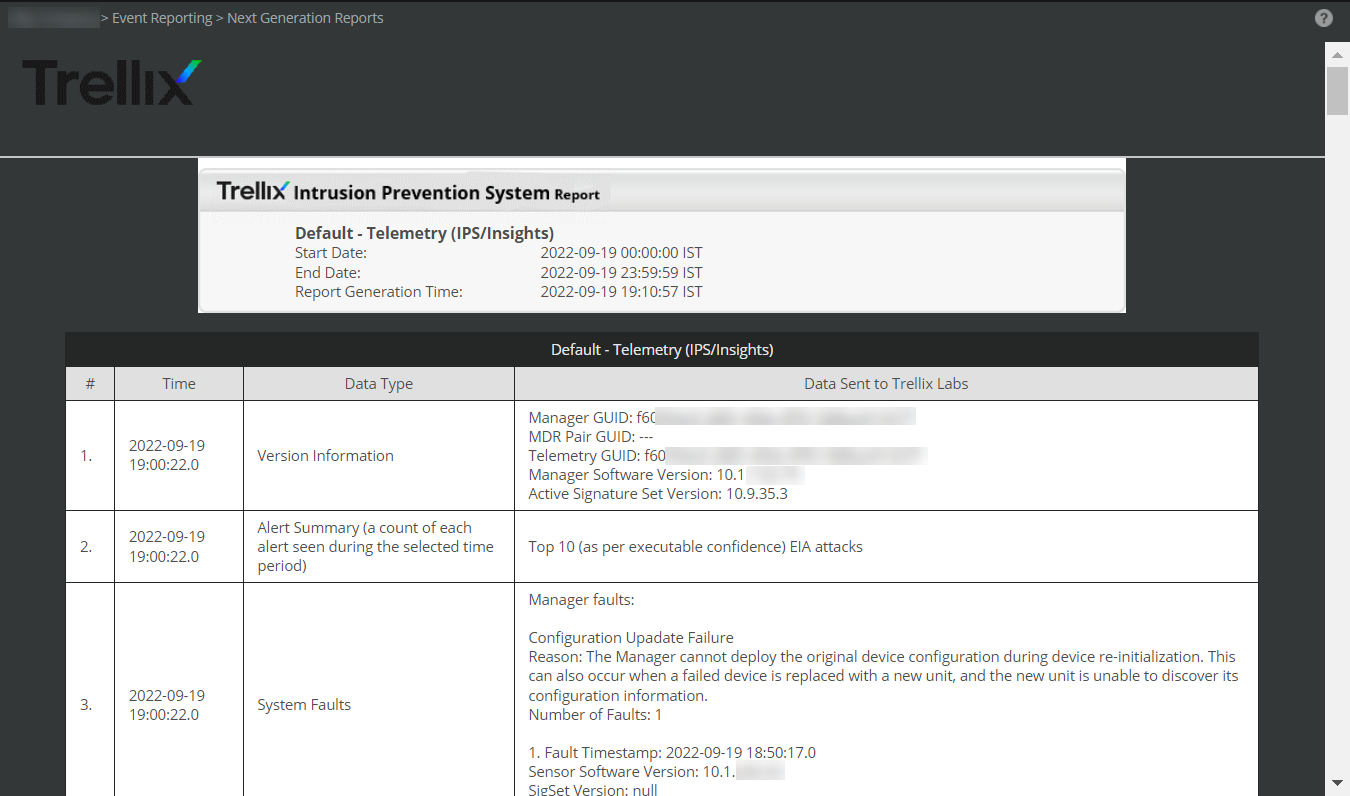1350x796 pixels.
Task: Click the 'Manager faults:' text
Action: tap(582, 600)
